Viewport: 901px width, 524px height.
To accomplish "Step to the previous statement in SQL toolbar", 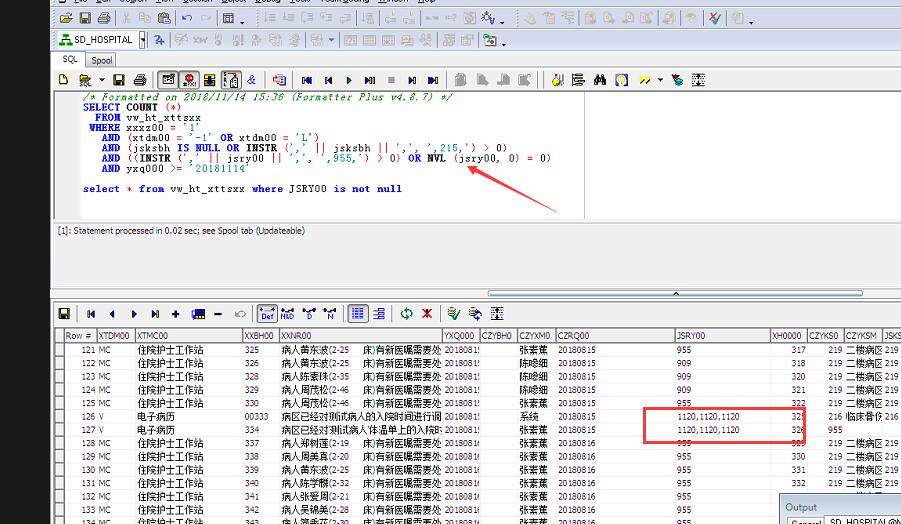I will click(x=328, y=80).
